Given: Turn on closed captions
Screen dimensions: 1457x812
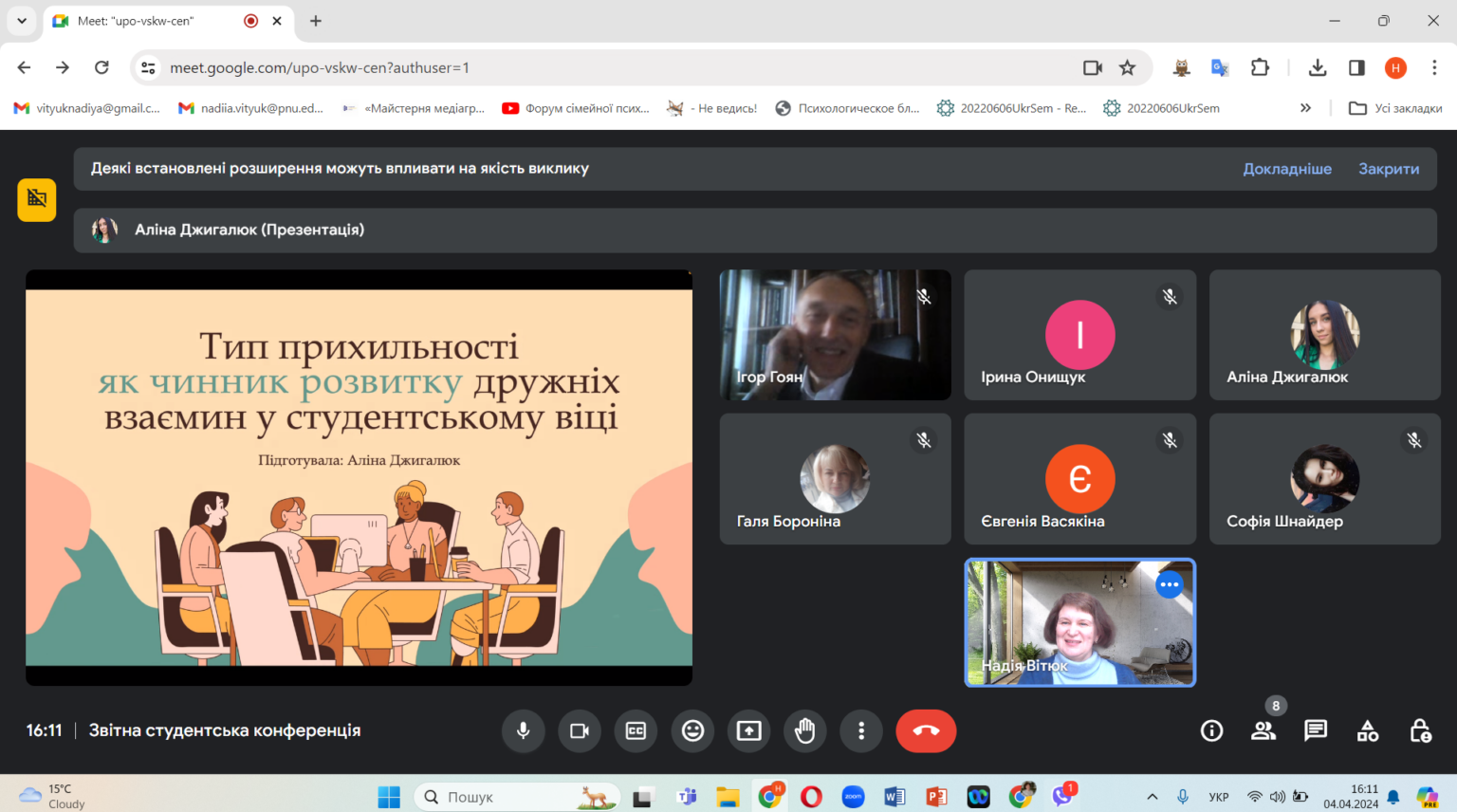Looking at the screenshot, I should 636,730.
